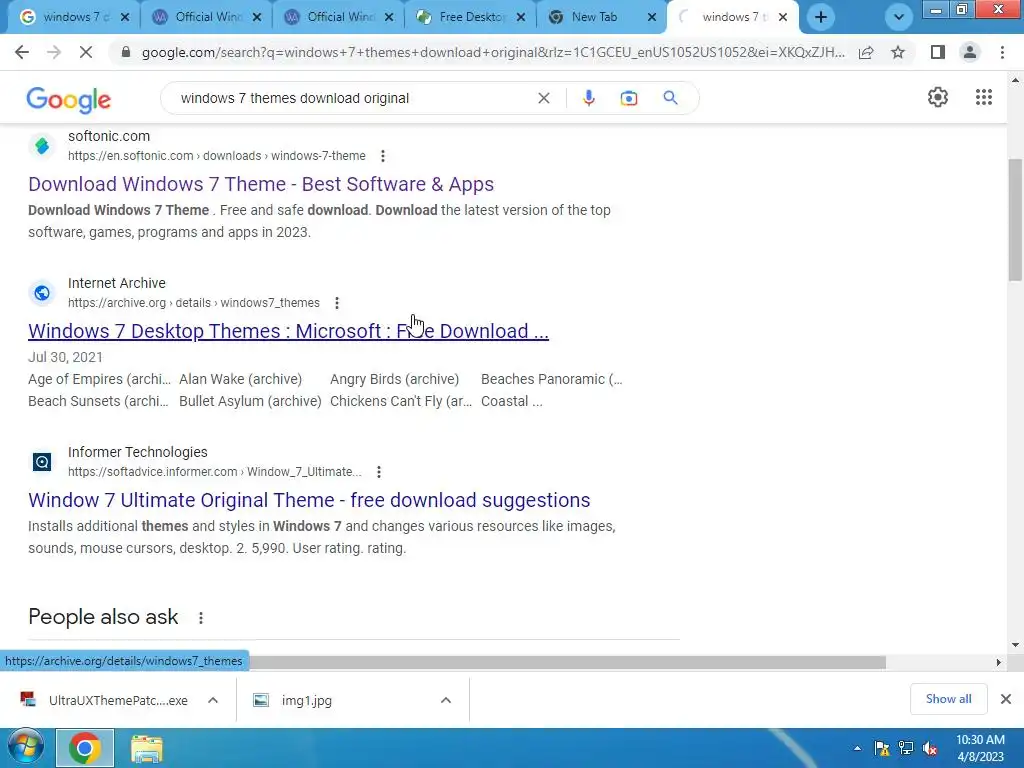The image size is (1024, 768).
Task: Click Alan Wake (archive) text
Action: pos(240,379)
